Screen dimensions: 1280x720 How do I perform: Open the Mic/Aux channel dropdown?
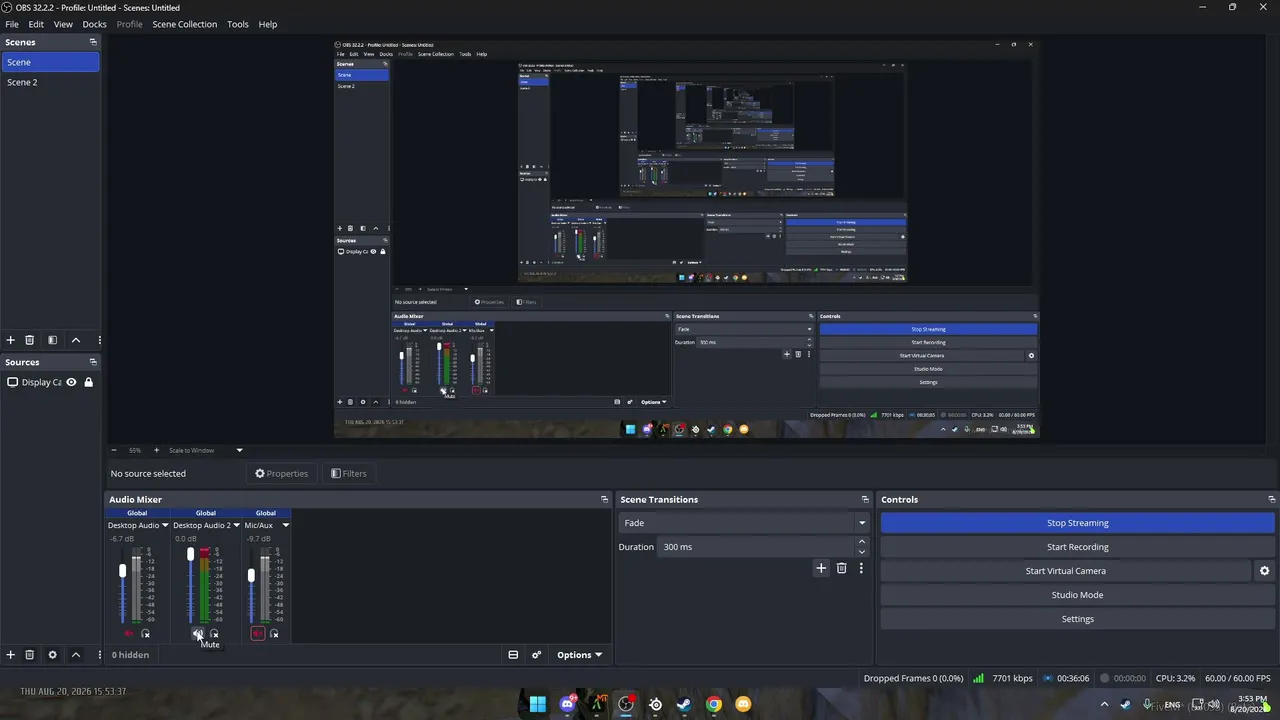coord(285,525)
